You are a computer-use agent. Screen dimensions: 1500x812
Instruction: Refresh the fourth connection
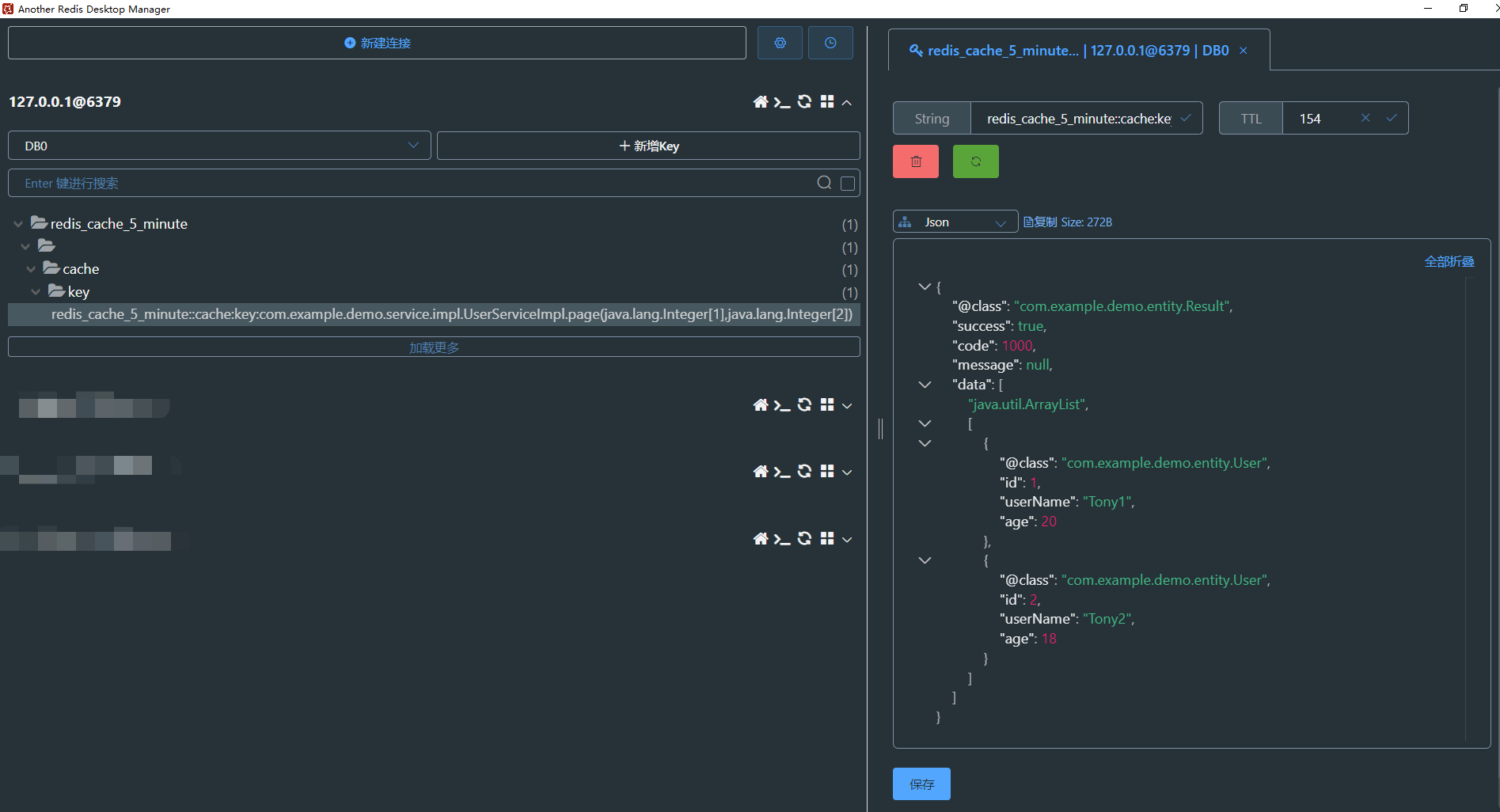[804, 538]
